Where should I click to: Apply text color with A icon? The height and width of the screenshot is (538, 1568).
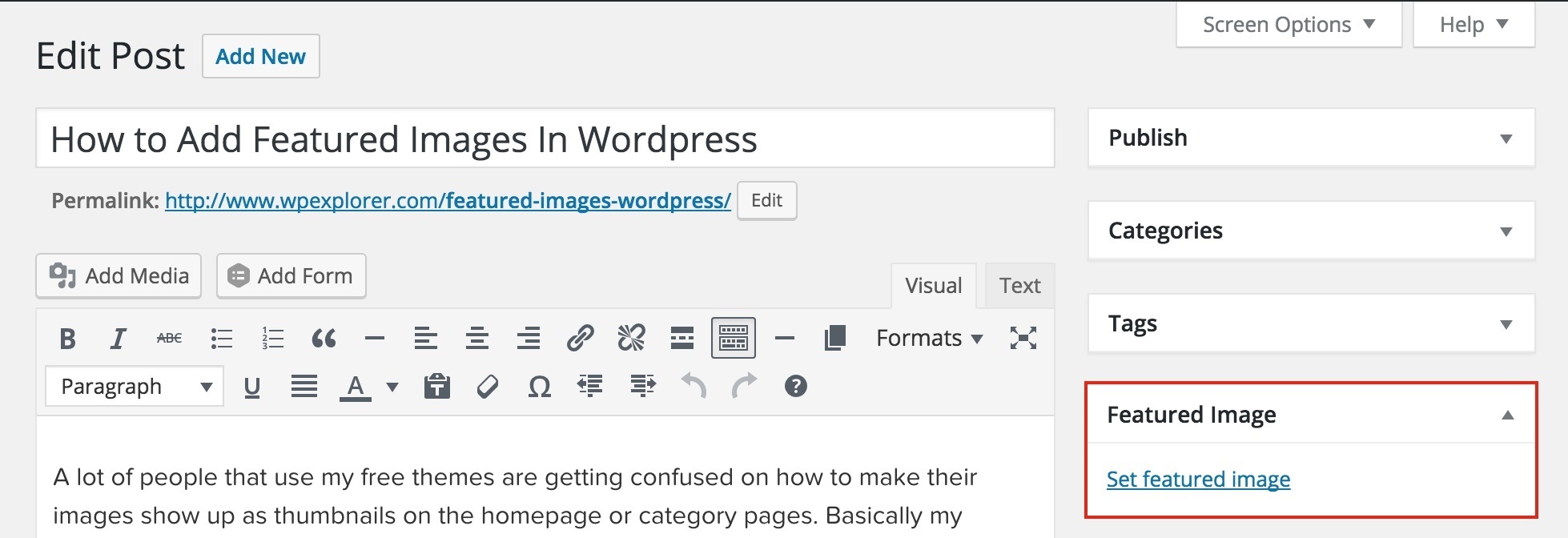[x=356, y=387]
